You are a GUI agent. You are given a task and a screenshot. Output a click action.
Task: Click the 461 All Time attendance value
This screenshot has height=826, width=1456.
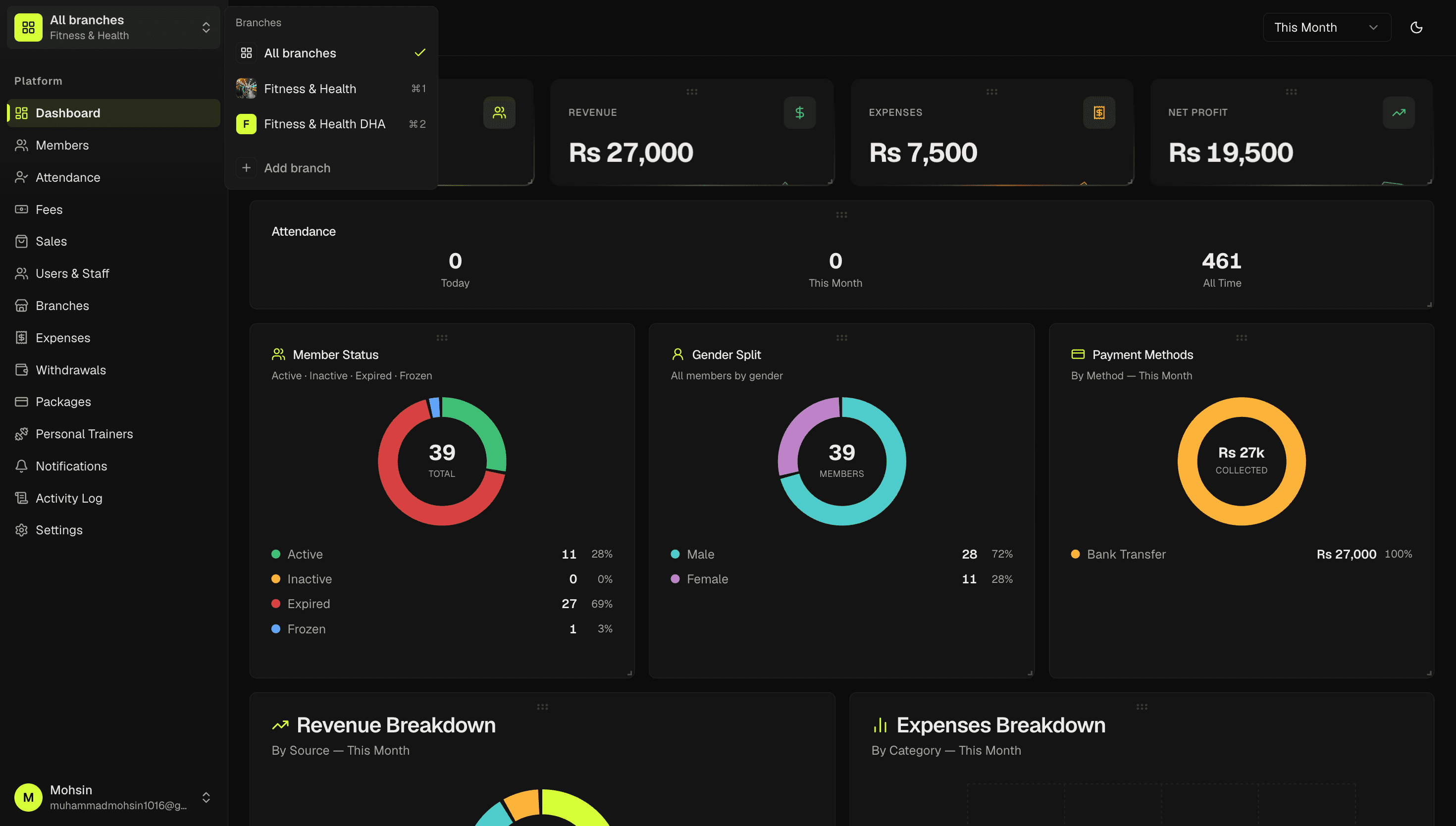(x=1222, y=261)
